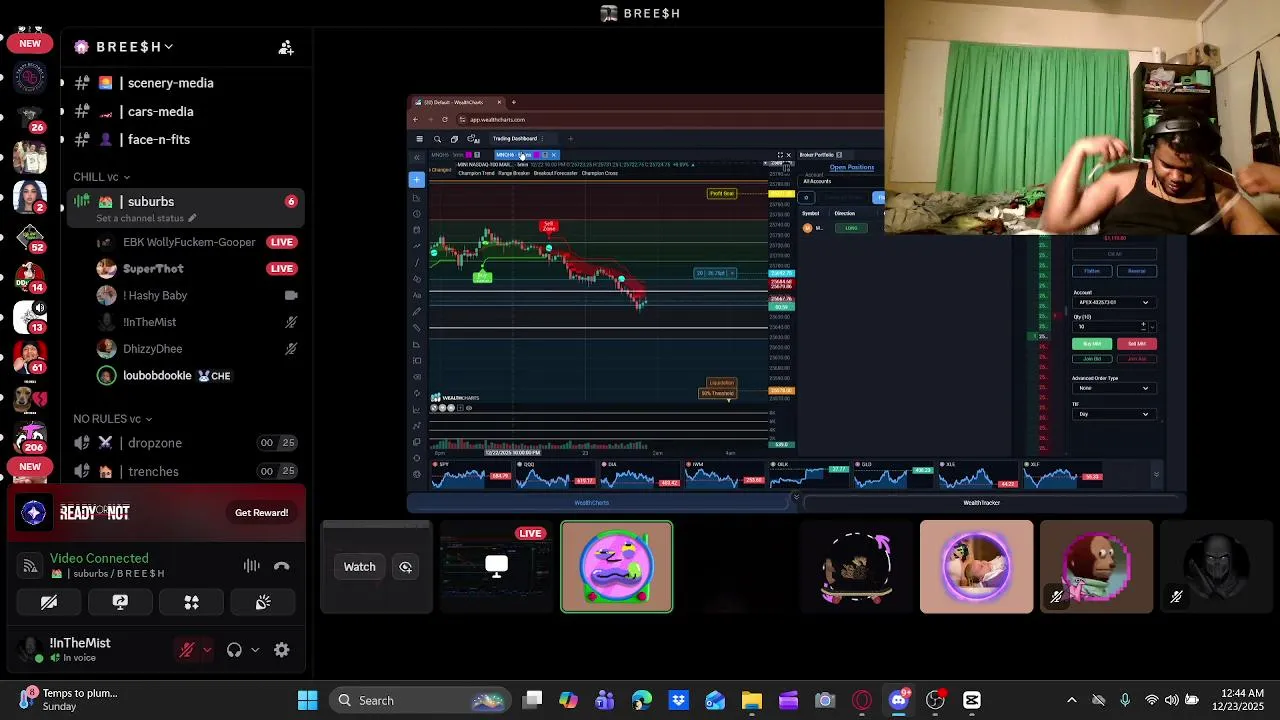
Task: Toggle deafen headphones icon
Action: click(x=234, y=650)
